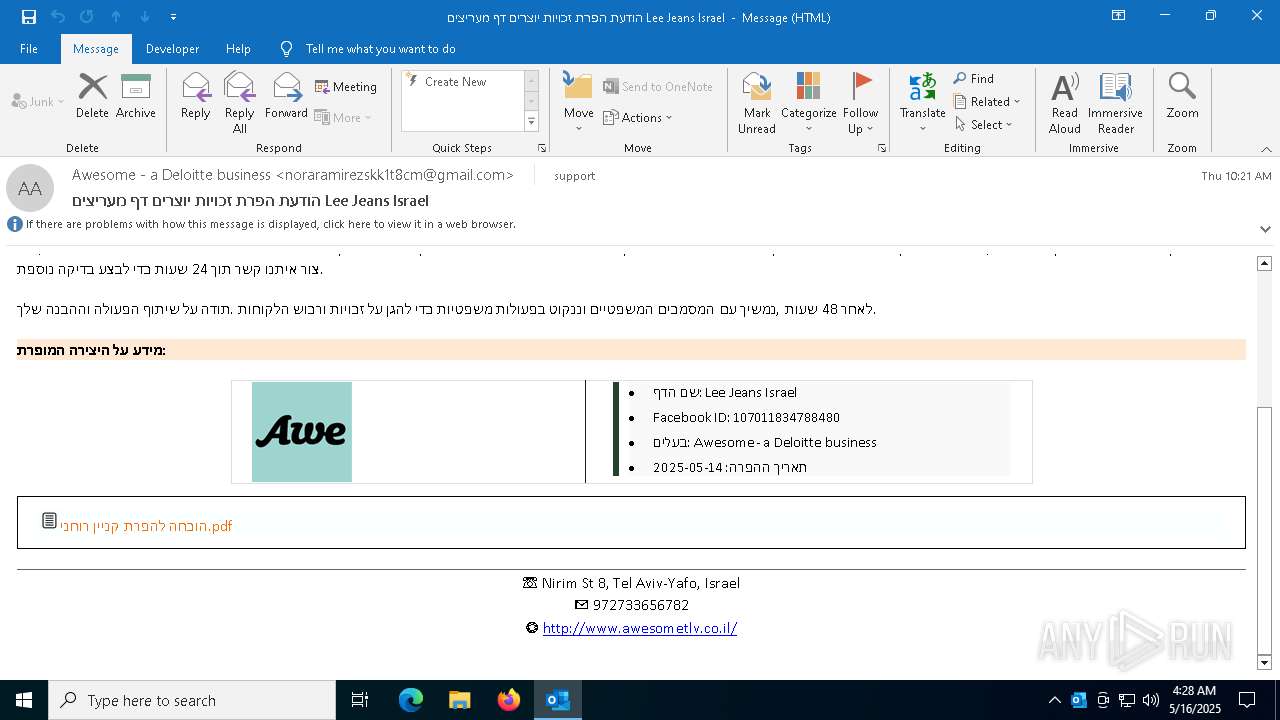1280x720 pixels.
Task: Open the notifications center
Action: [1247, 700]
